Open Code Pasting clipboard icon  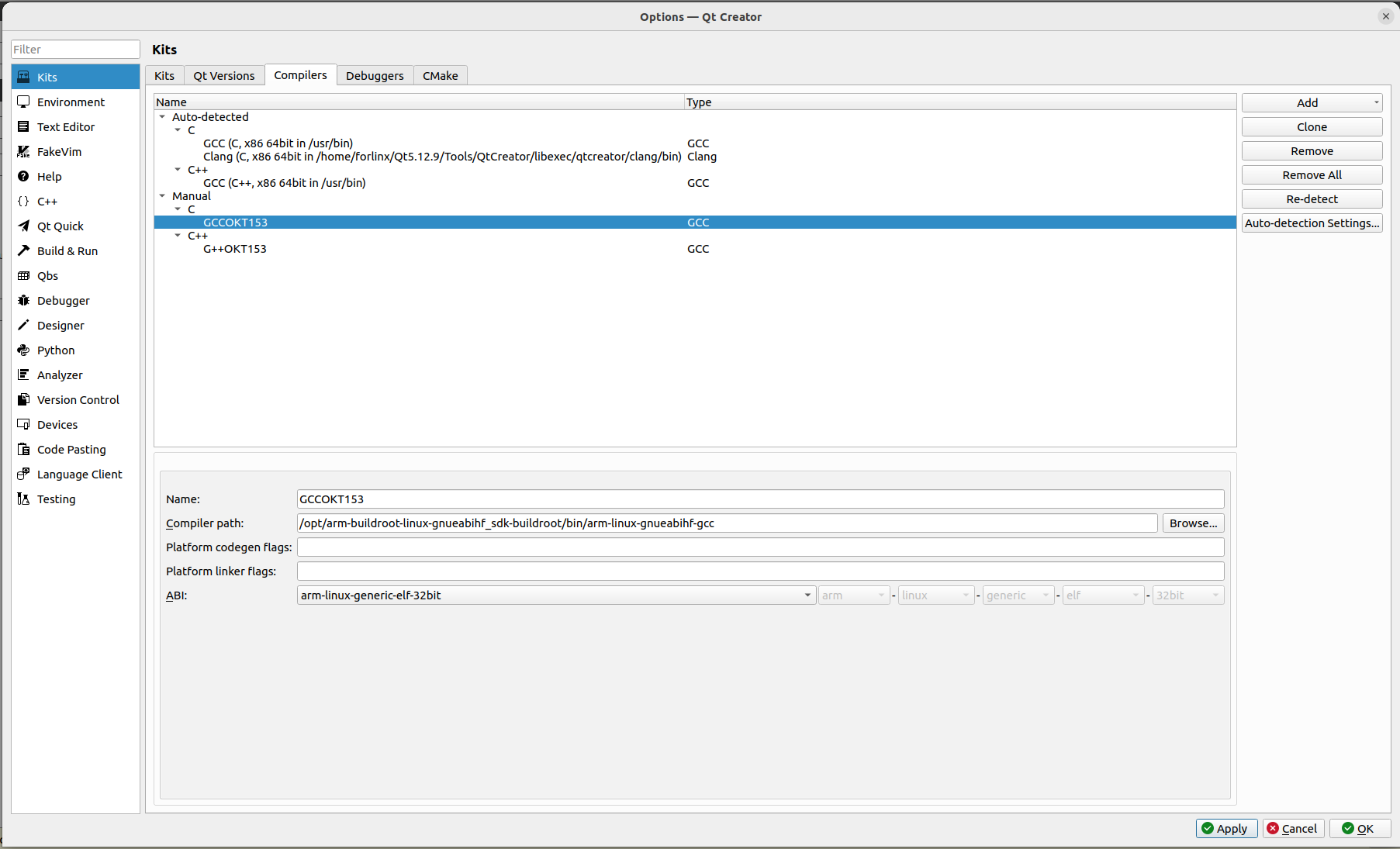[23, 449]
